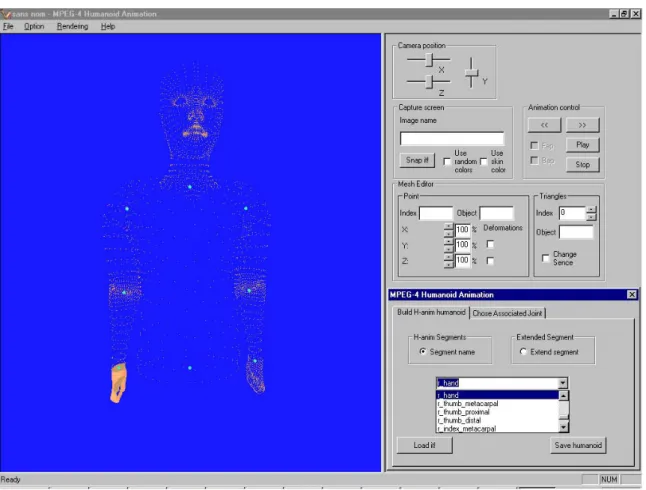Viewport: 646px width, 490px height.
Task: Click the Point Index input field
Action: click(x=436, y=213)
